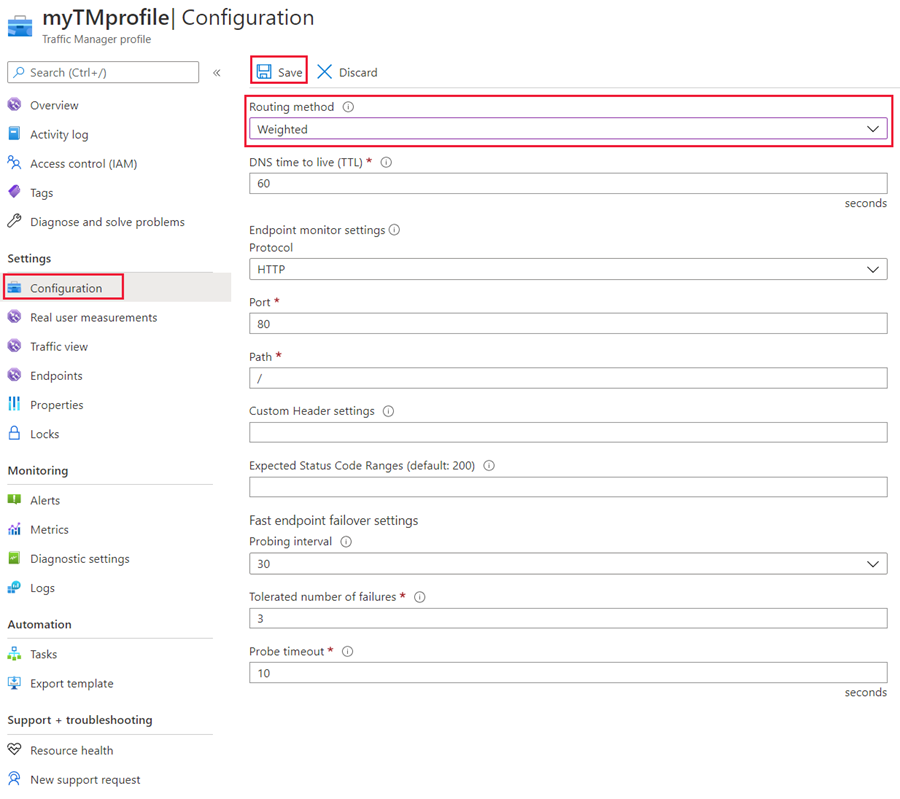Click the Tags icon in sidebar
The image size is (900, 799).
click(14, 192)
